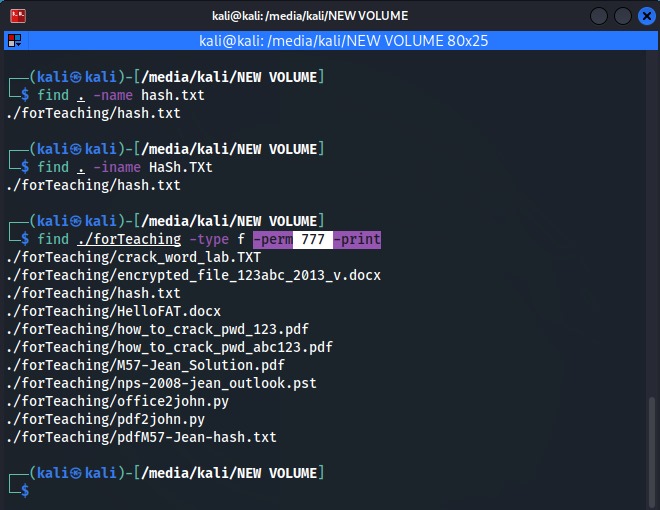Click the first round window control button
Screen dimensions: 660x510
(599, 16)
